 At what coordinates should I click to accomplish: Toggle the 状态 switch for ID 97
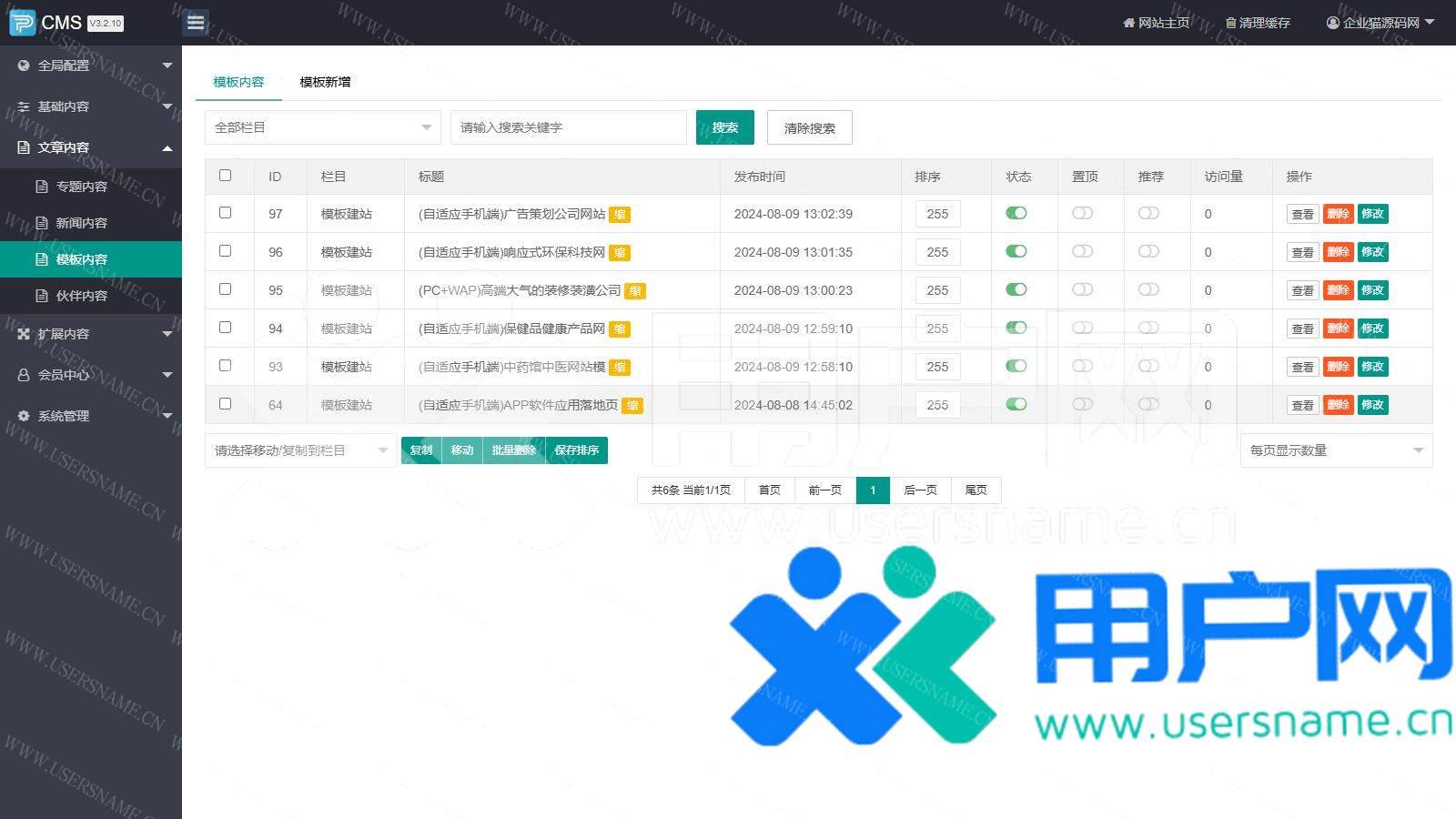click(x=1016, y=213)
